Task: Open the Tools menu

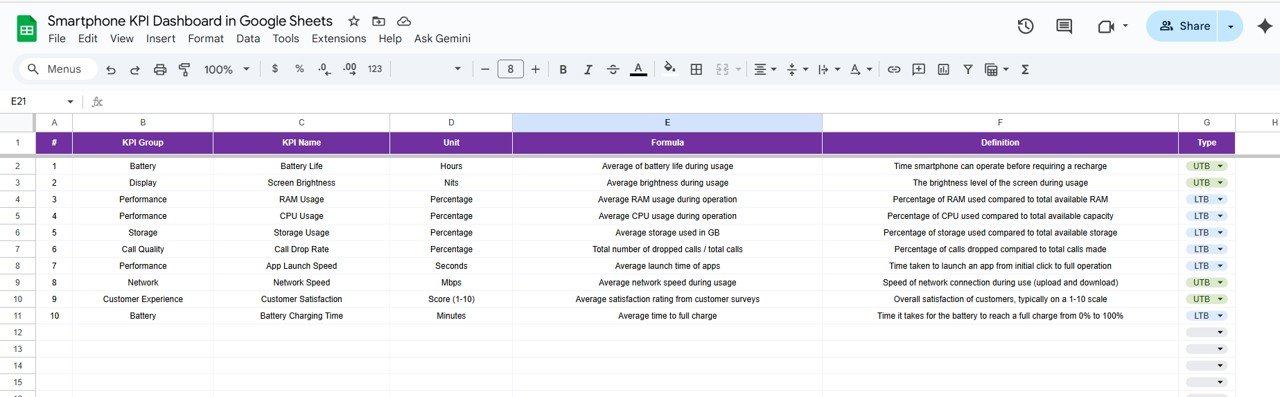Action: (286, 38)
